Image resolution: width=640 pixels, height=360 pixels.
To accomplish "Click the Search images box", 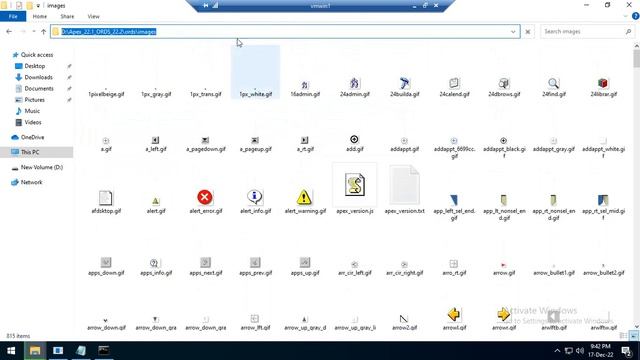I will pyautogui.click(x=587, y=31).
